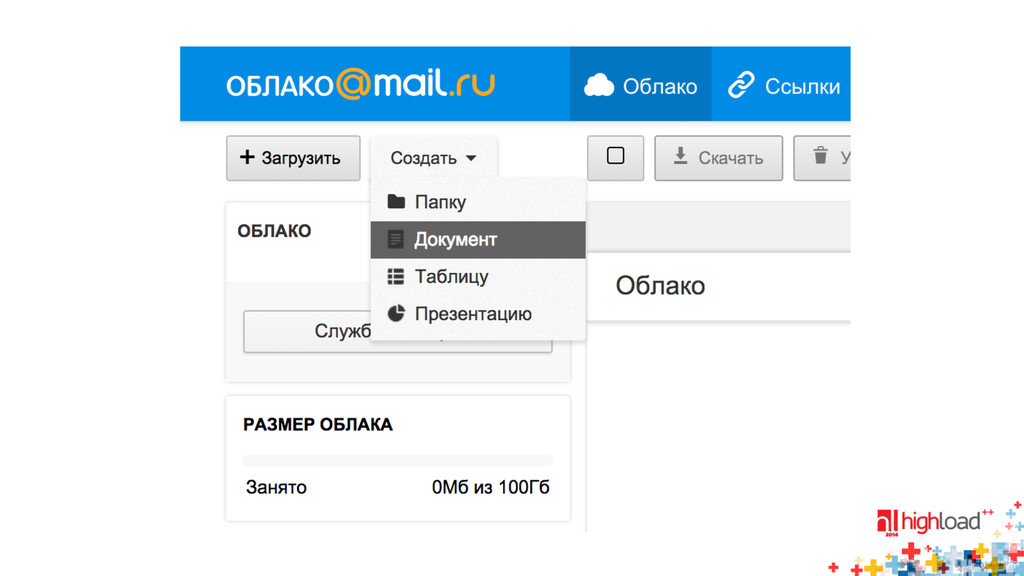Click the ОБЛАКО sidebar heading

click(274, 231)
